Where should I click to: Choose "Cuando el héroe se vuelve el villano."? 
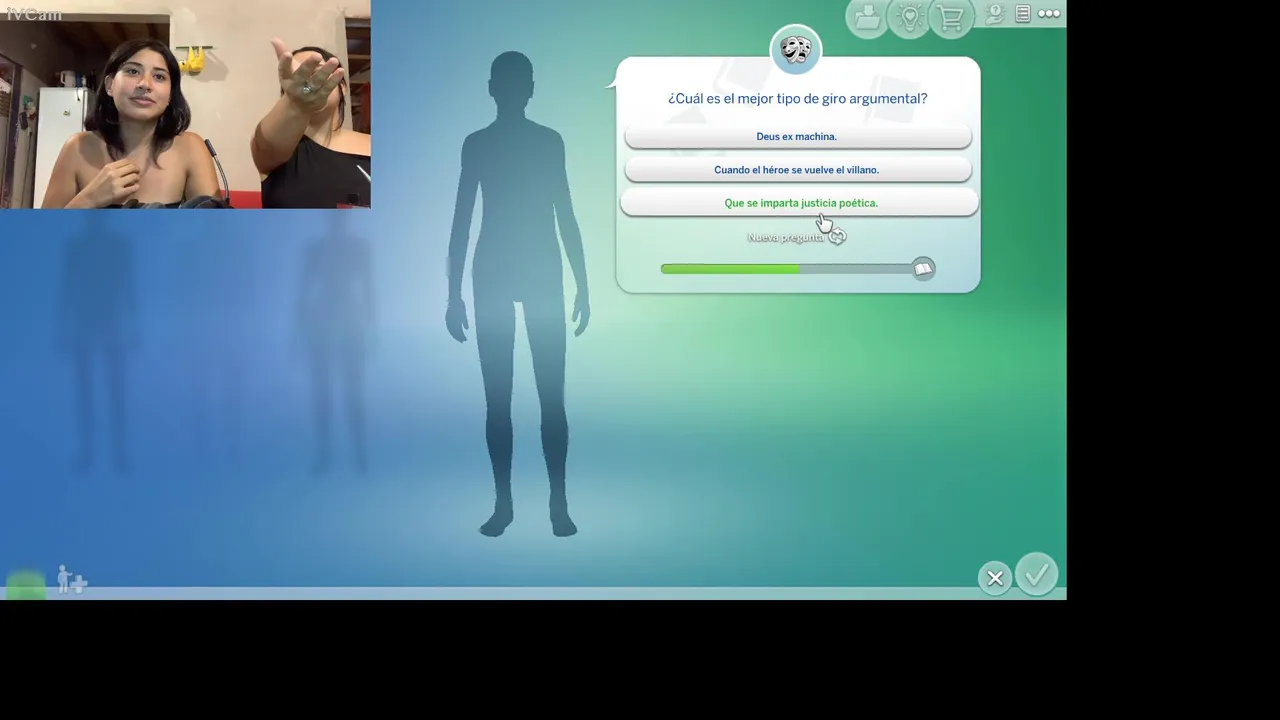798,170
